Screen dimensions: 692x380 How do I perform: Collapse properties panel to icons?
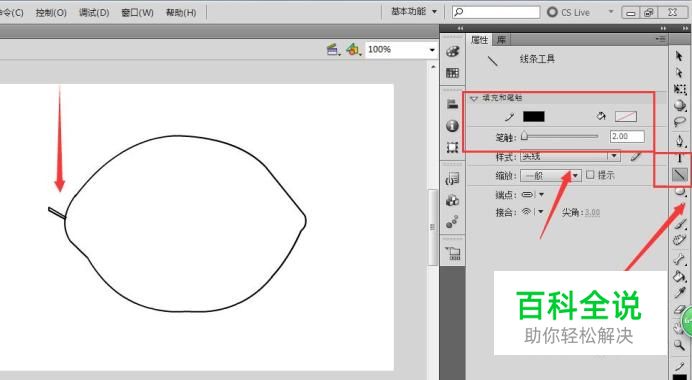(x=663, y=28)
